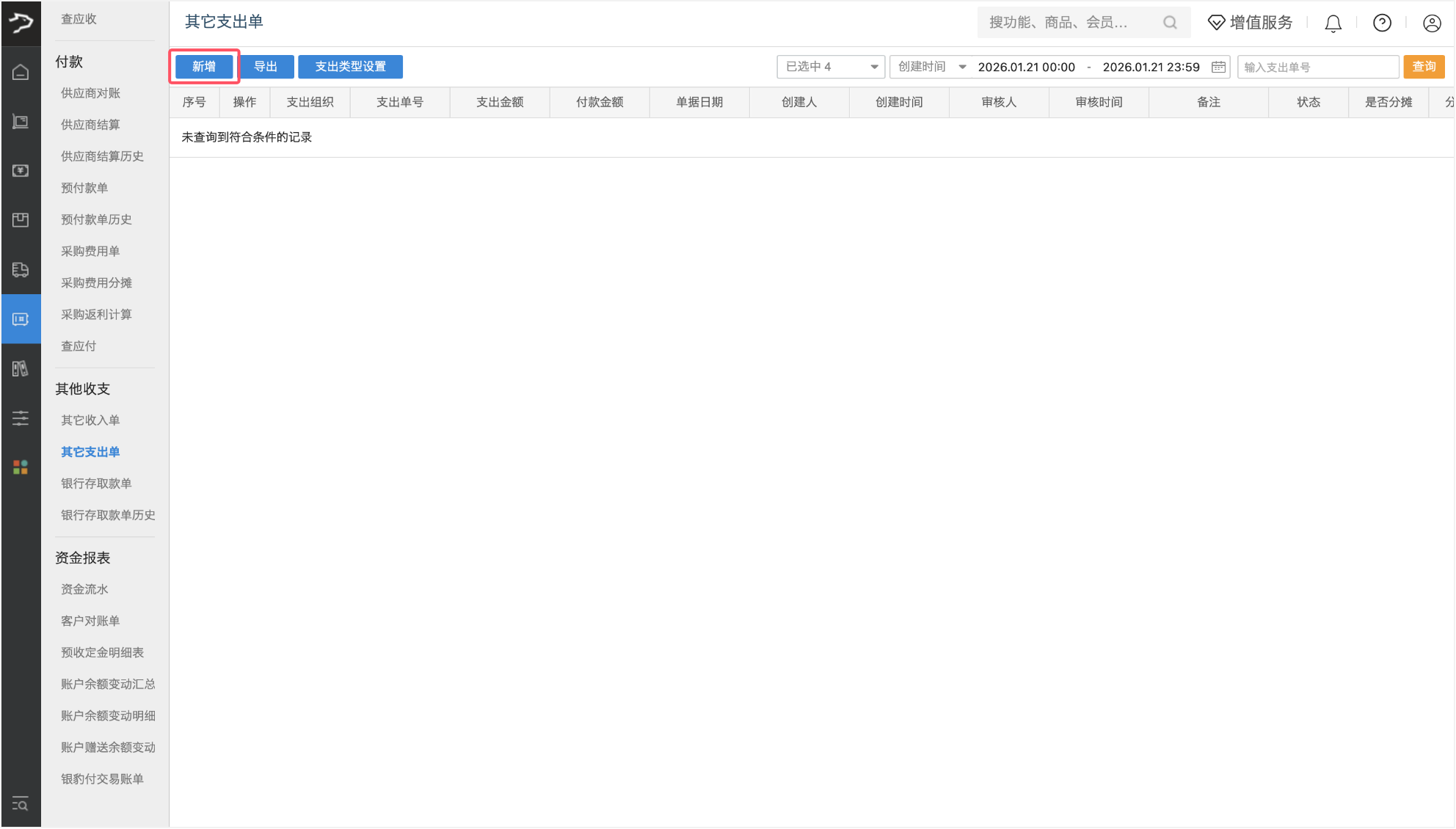
Task: Click the 输入支出单号 input field
Action: point(1317,67)
